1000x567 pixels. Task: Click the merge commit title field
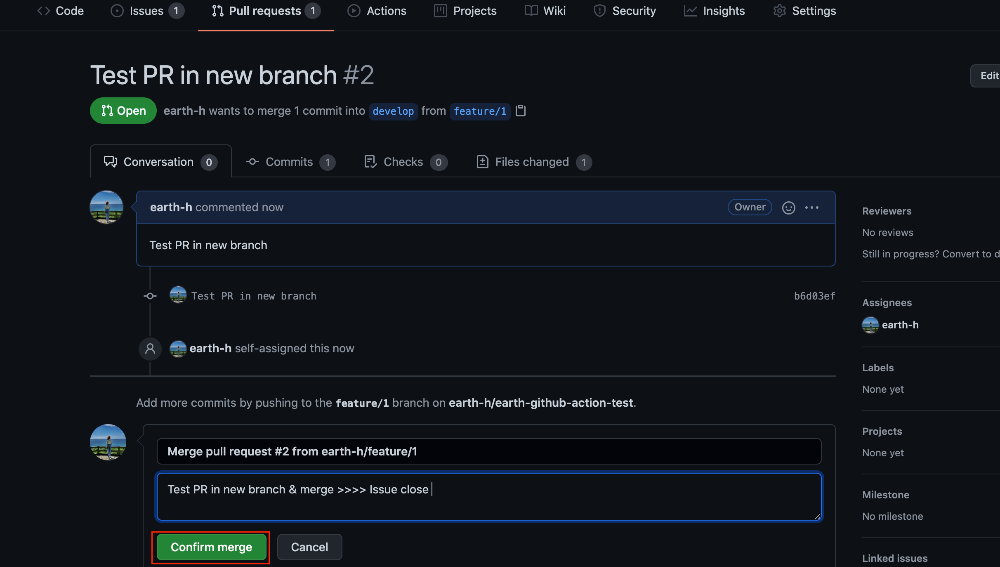(489, 452)
